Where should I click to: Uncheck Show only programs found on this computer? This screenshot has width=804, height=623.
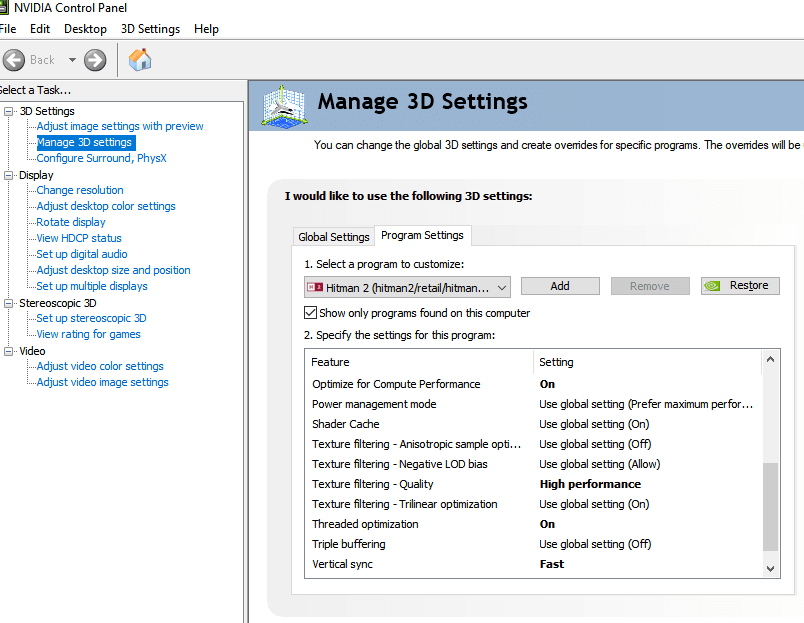pos(311,313)
